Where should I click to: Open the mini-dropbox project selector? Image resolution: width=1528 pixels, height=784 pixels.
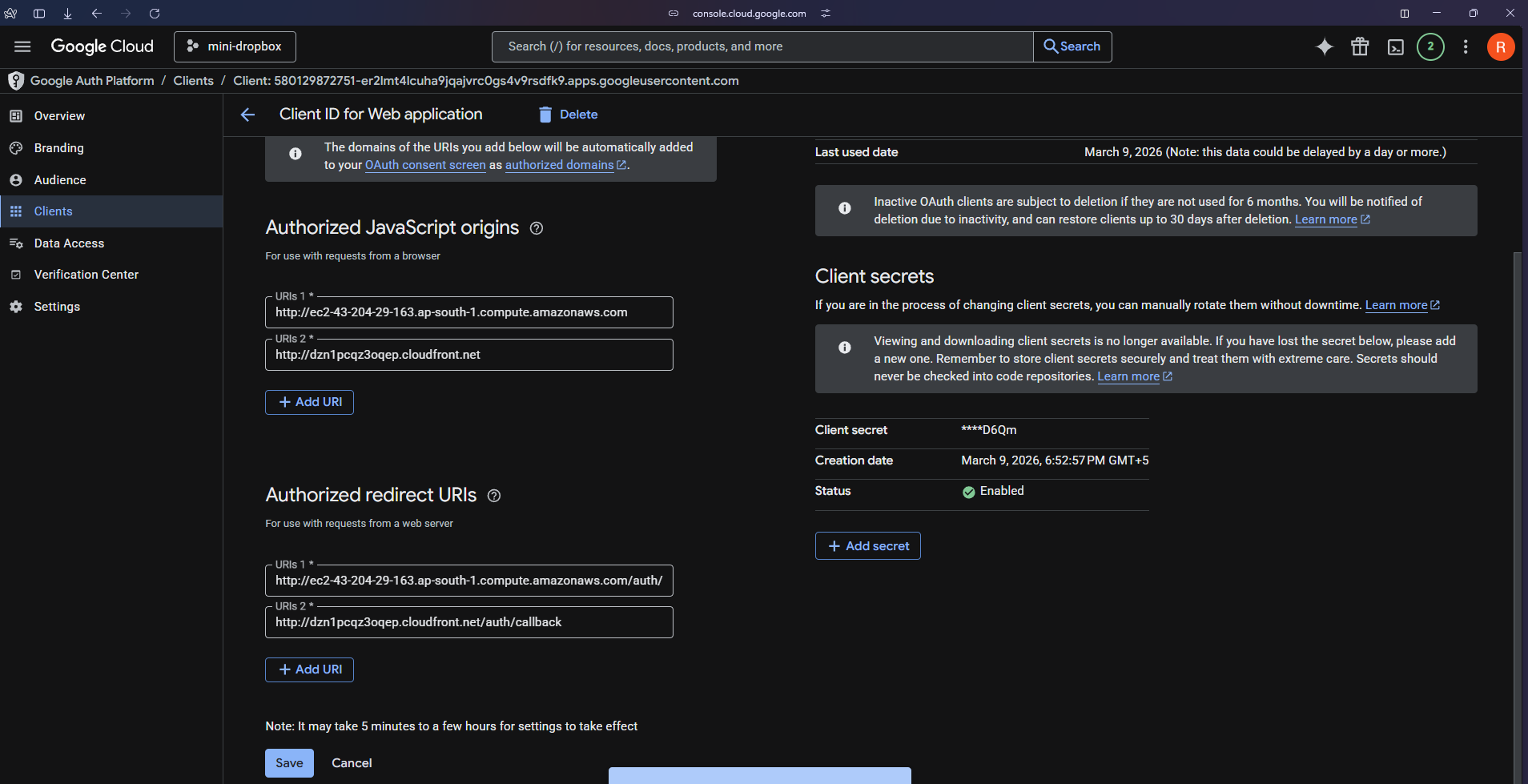[235, 46]
